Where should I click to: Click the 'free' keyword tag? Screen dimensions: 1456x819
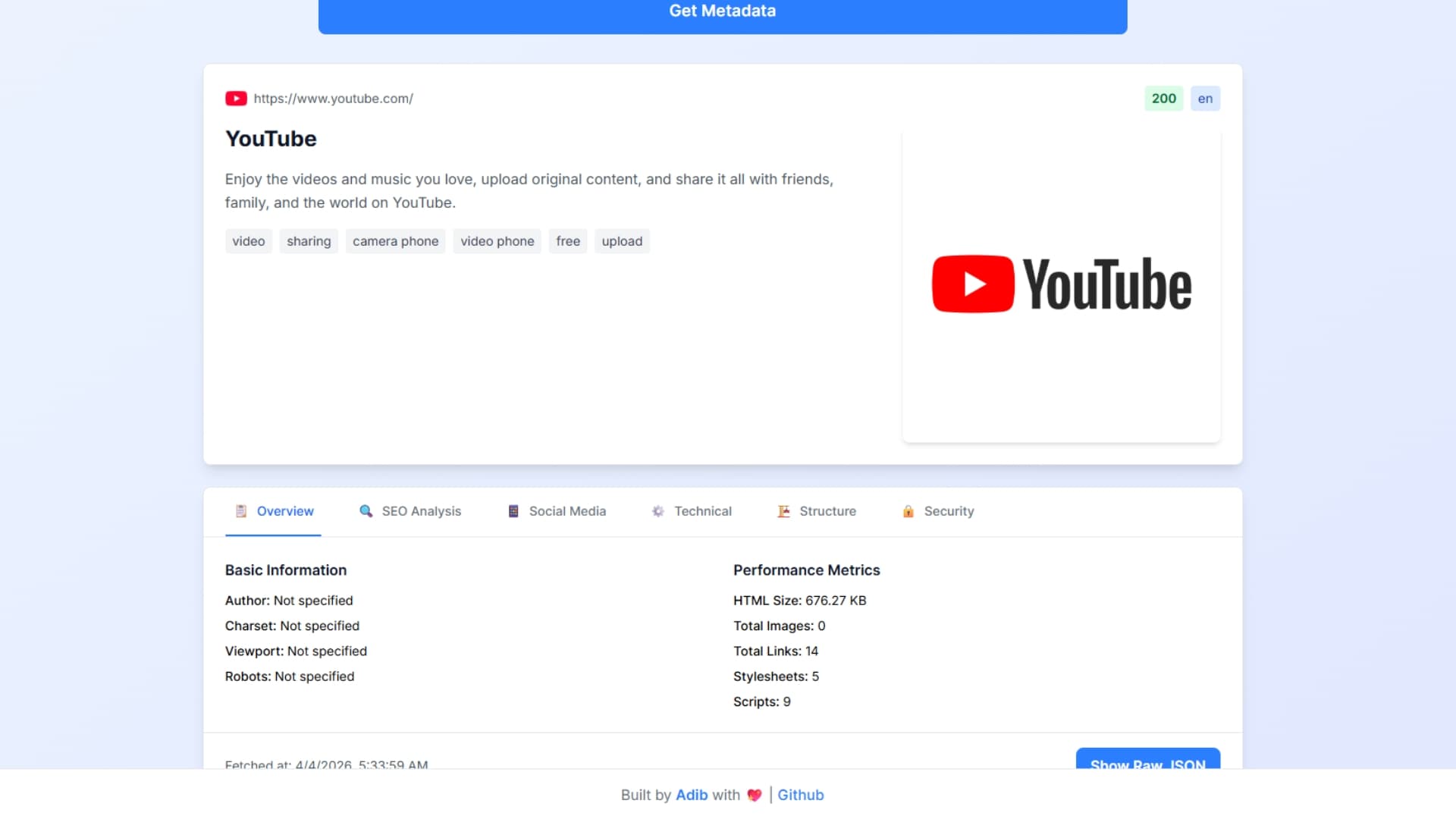pos(568,241)
